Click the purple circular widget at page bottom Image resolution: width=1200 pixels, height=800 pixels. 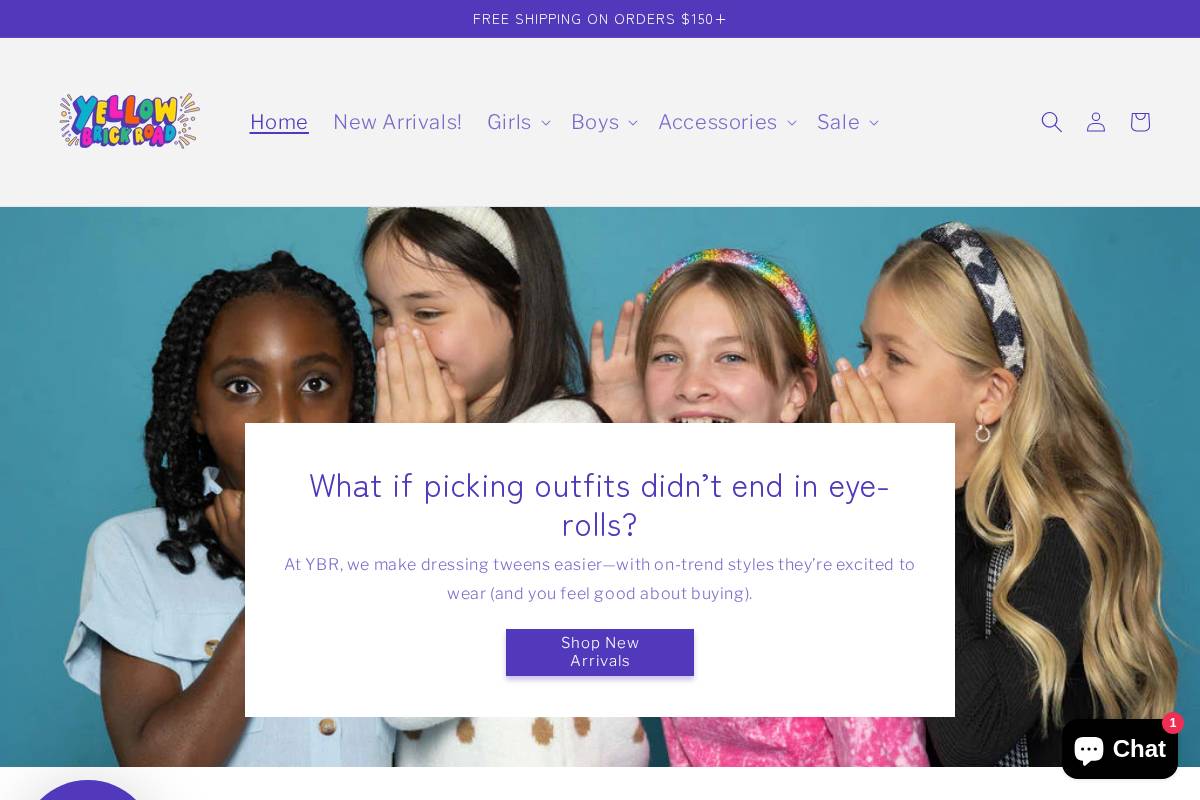point(88,790)
